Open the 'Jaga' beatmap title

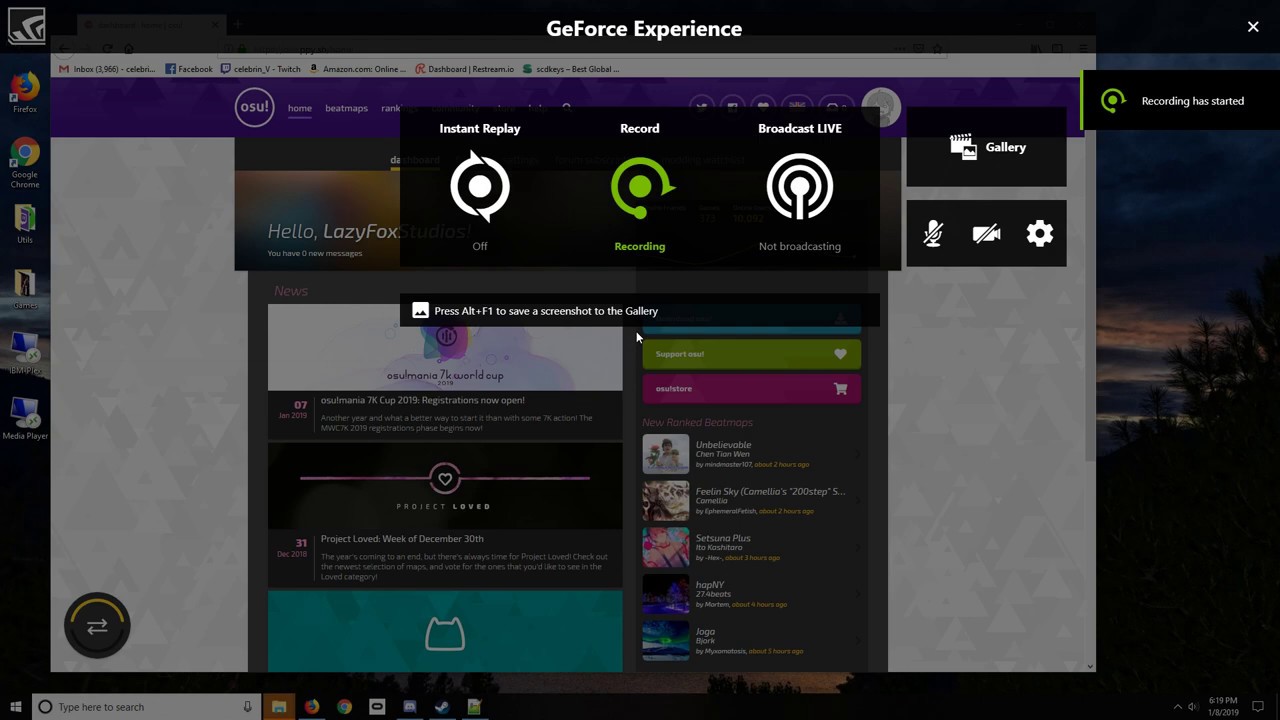point(705,632)
